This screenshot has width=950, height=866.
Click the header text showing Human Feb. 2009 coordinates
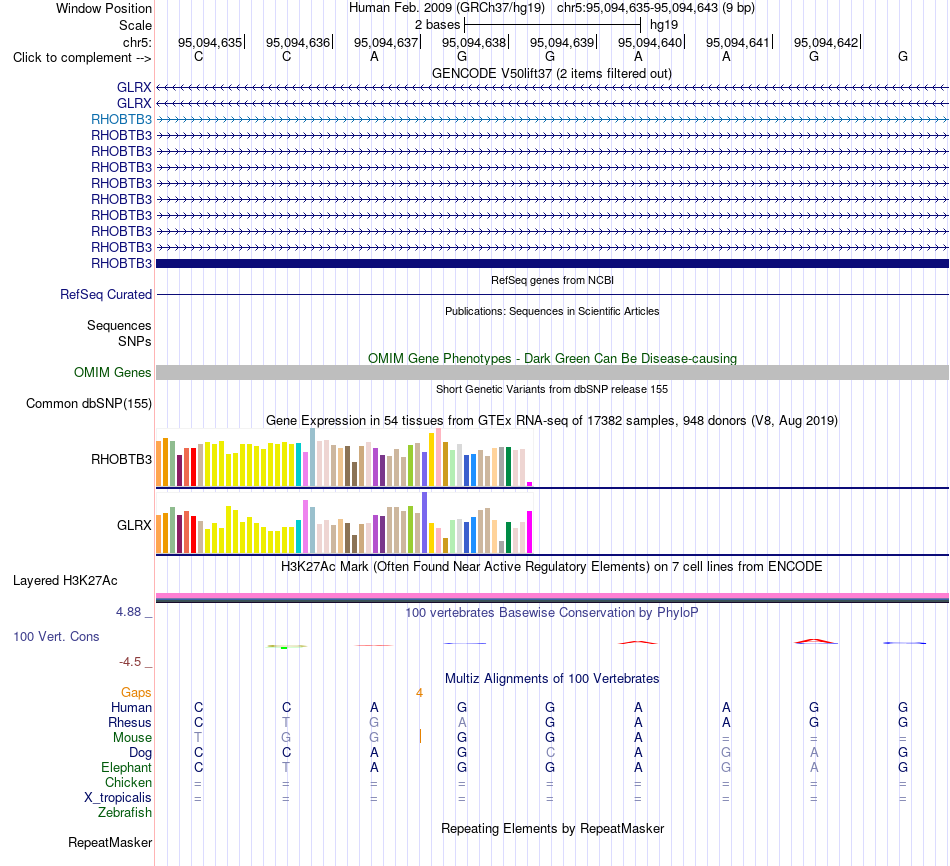click(x=551, y=8)
